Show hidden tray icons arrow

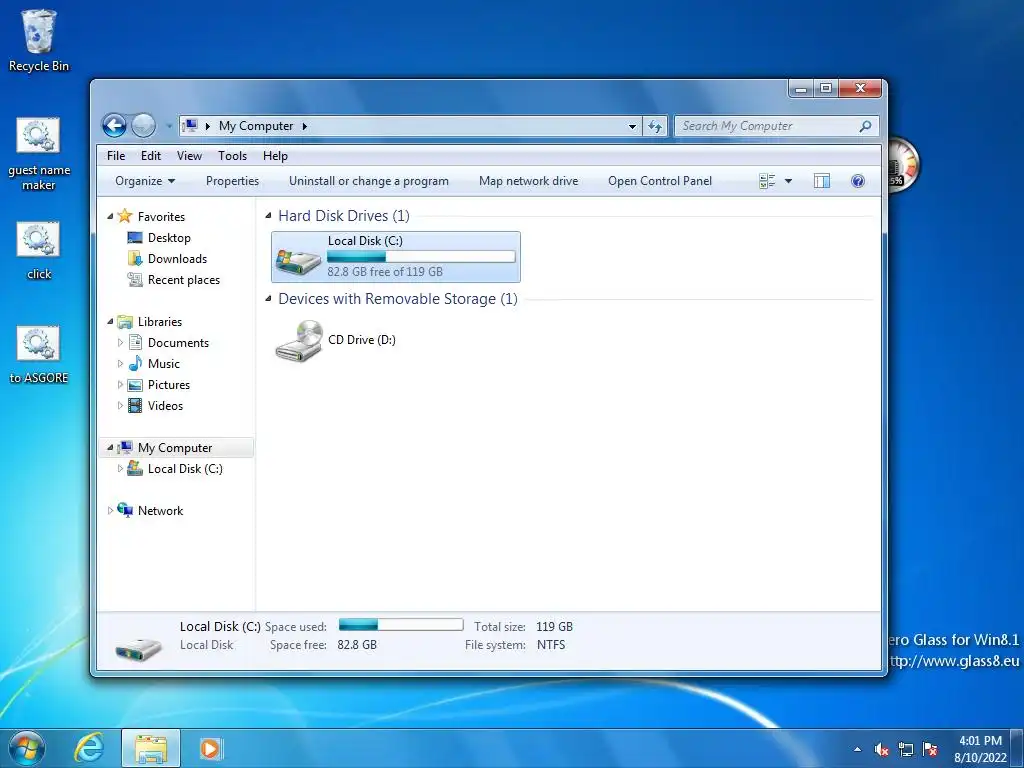click(x=857, y=749)
